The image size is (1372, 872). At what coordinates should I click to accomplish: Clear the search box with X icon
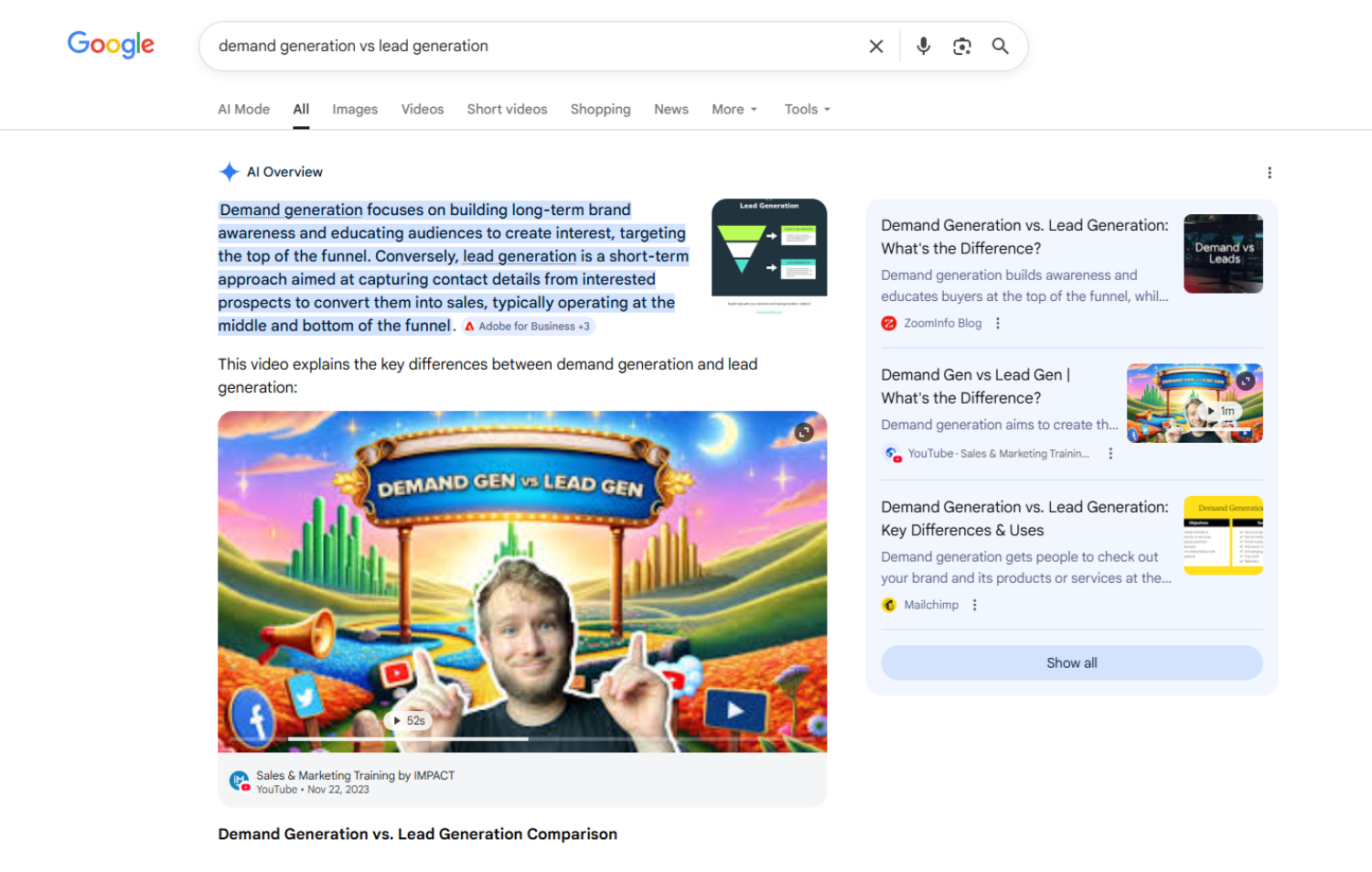click(875, 47)
